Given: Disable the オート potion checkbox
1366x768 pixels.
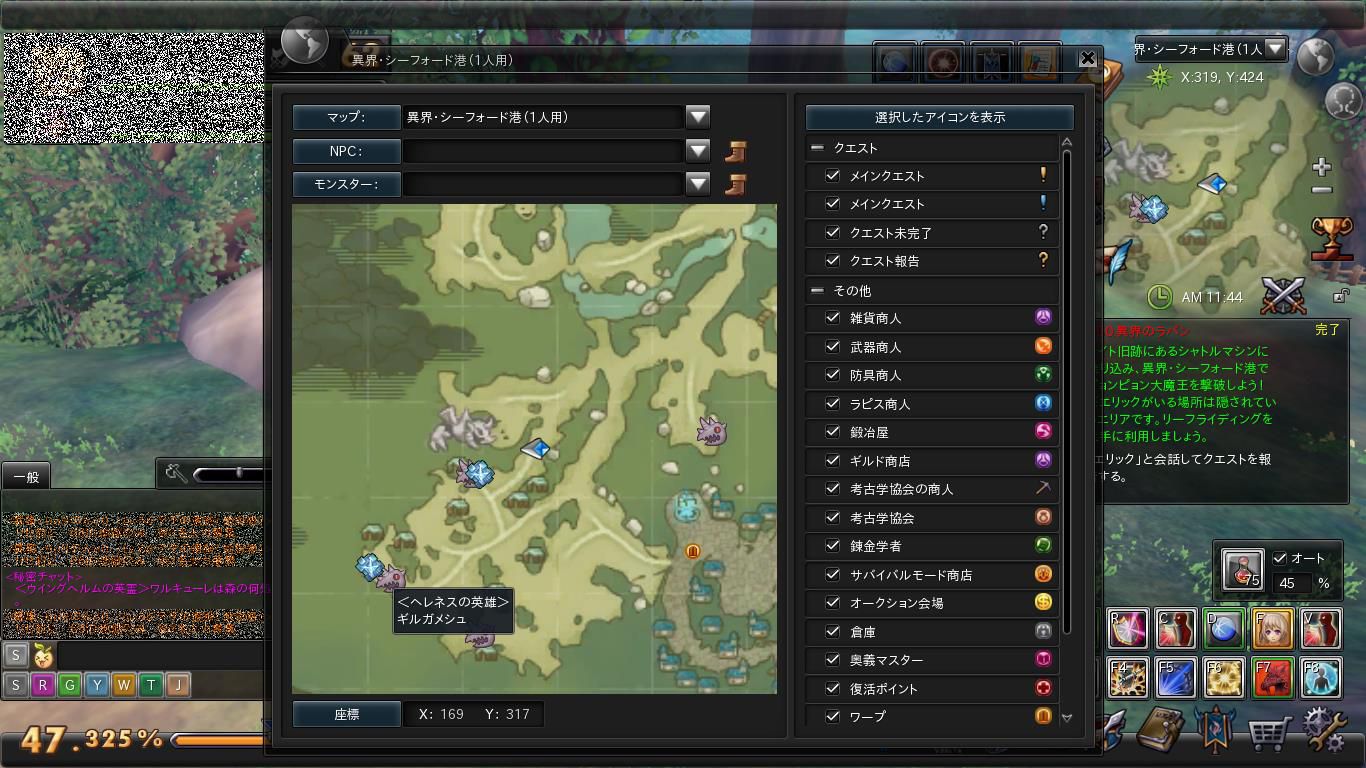Looking at the screenshot, I should coord(1280,558).
